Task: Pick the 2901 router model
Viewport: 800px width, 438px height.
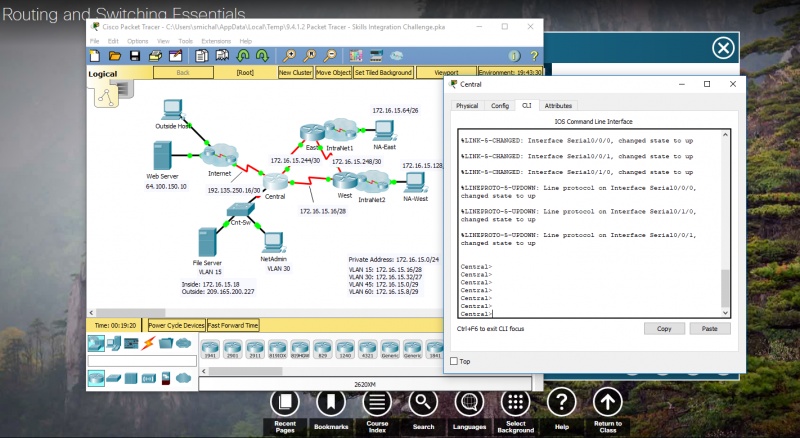Action: coord(233,349)
